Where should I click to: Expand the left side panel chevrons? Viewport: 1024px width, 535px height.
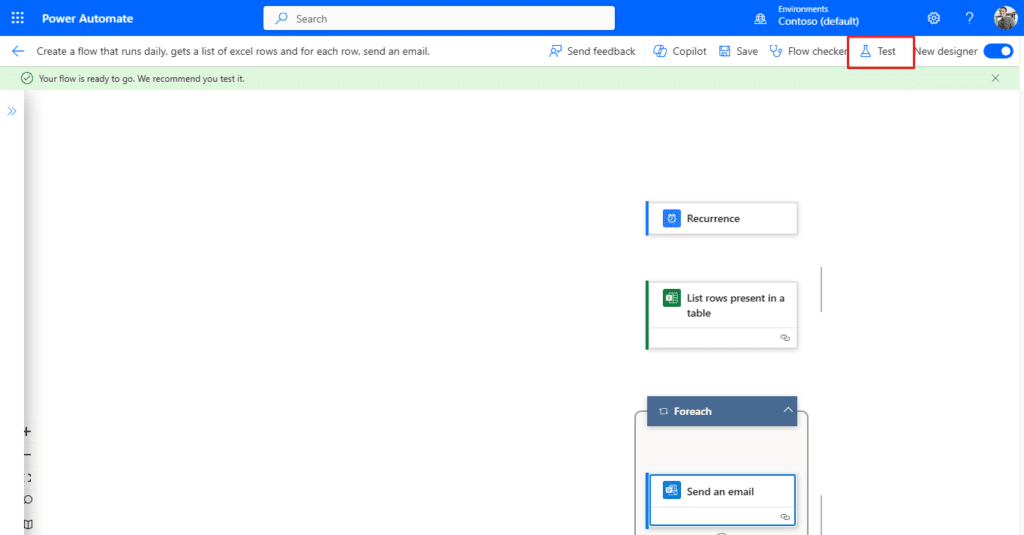click(x=12, y=111)
